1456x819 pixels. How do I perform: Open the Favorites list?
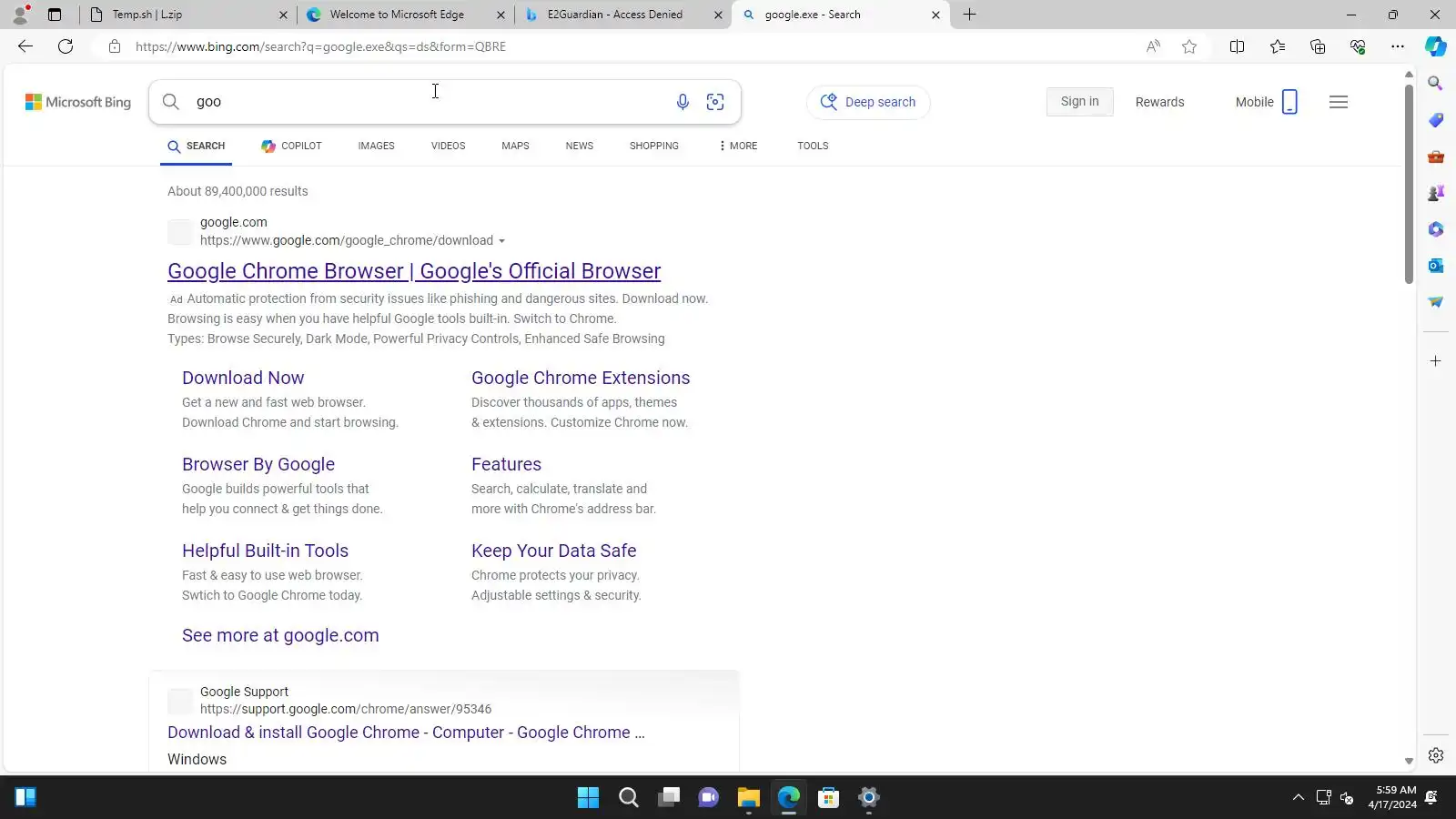pos(1278,46)
